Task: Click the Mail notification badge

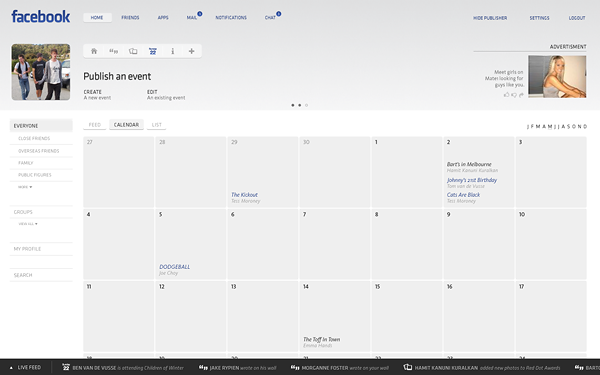Action: 200,14
